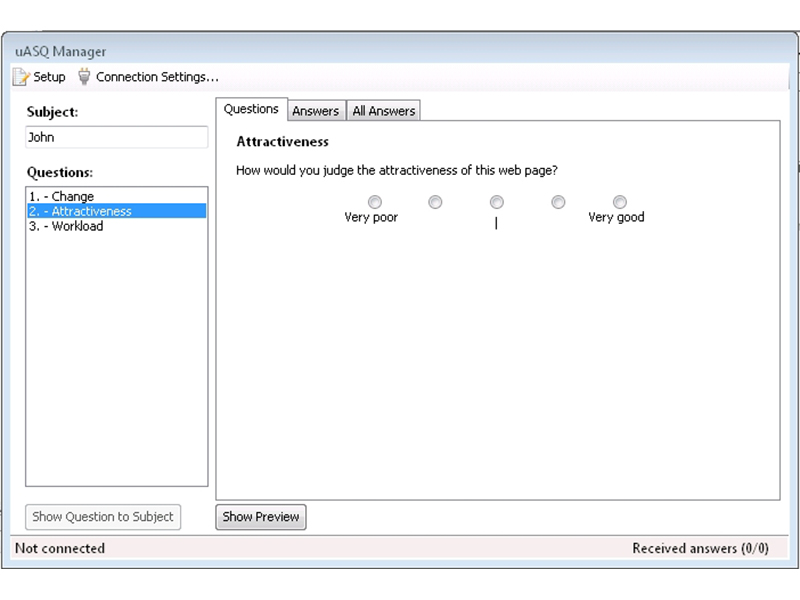Click the Setup pencil-and-paper icon
800x600 pixels.
[x=21, y=77]
